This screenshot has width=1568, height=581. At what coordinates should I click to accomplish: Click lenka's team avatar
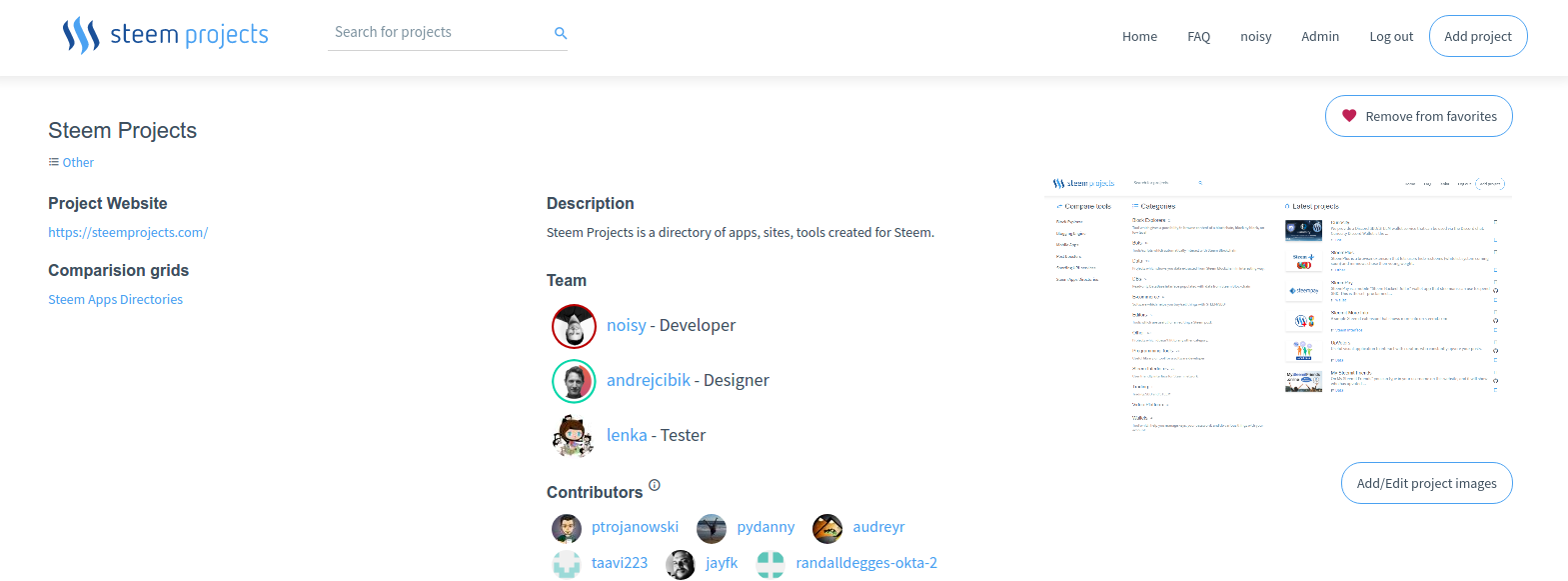pyautogui.click(x=574, y=436)
